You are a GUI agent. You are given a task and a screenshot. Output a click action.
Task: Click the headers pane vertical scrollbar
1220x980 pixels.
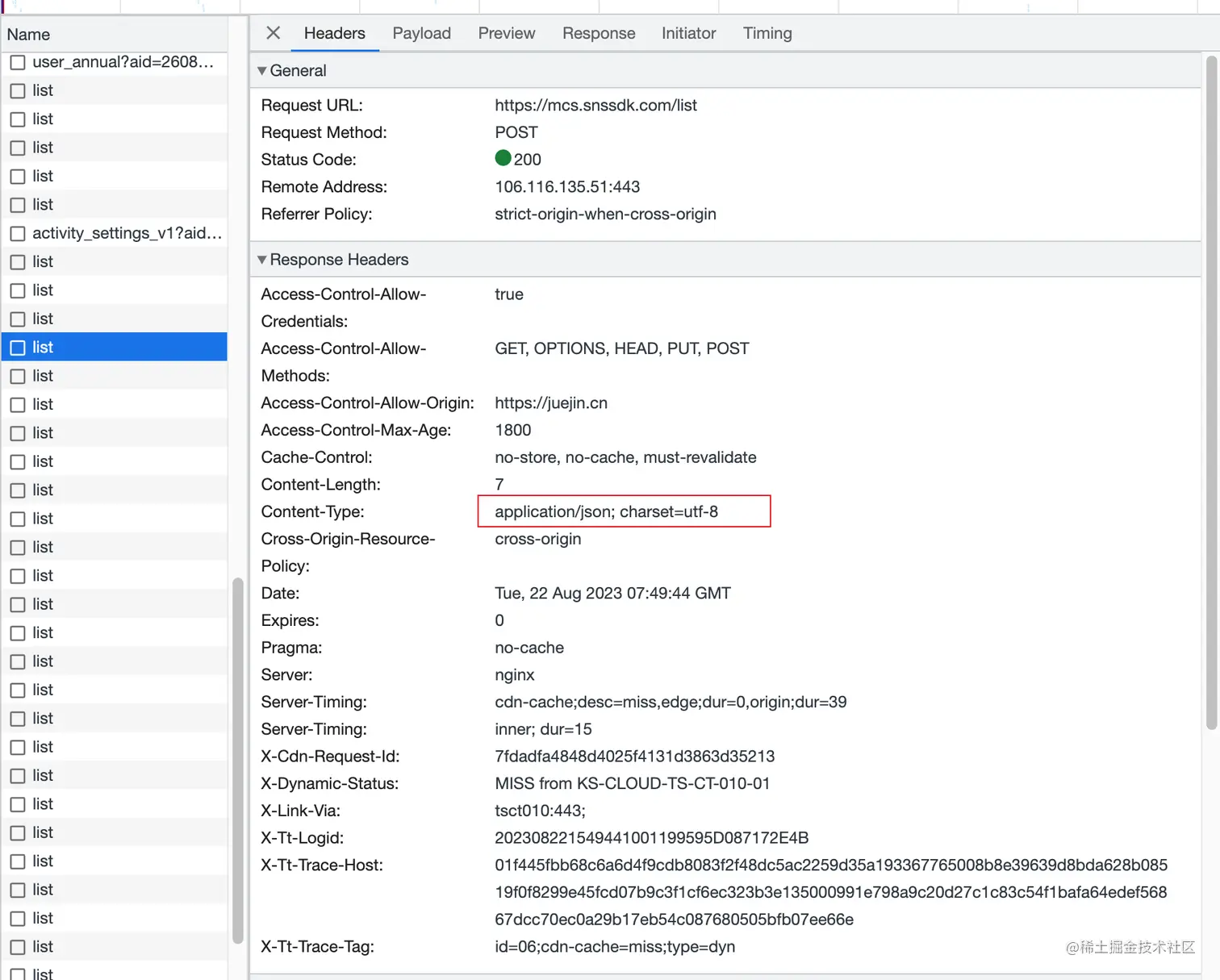coord(1211,392)
